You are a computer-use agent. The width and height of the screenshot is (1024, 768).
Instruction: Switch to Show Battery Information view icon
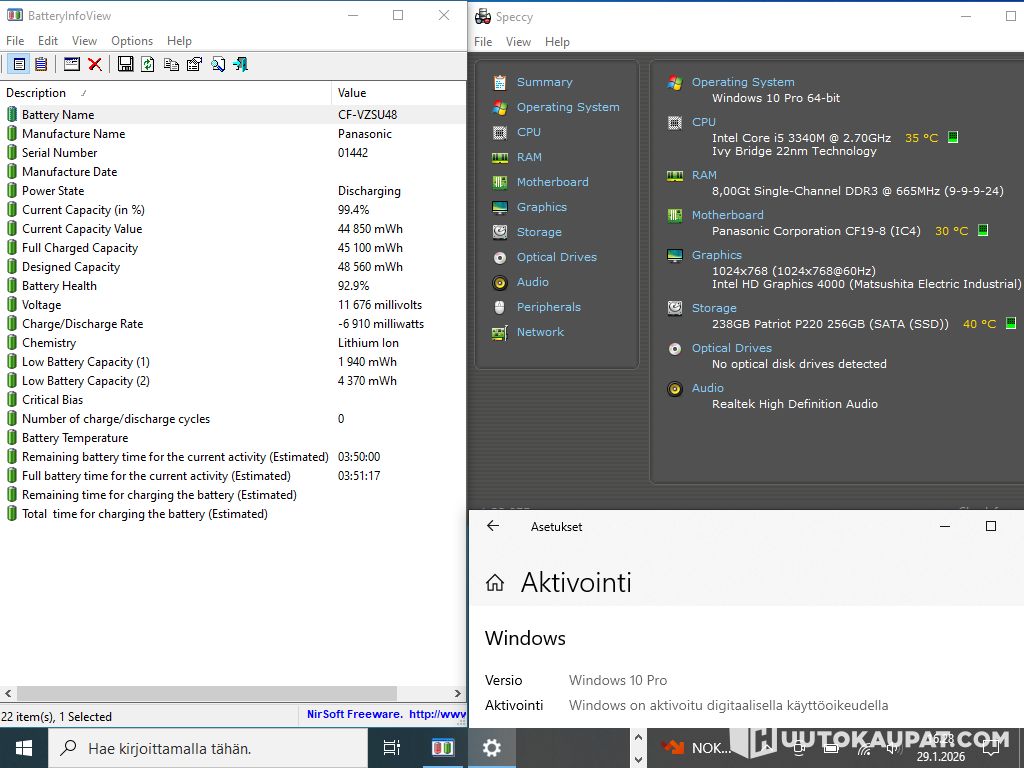pyautogui.click(x=18, y=64)
